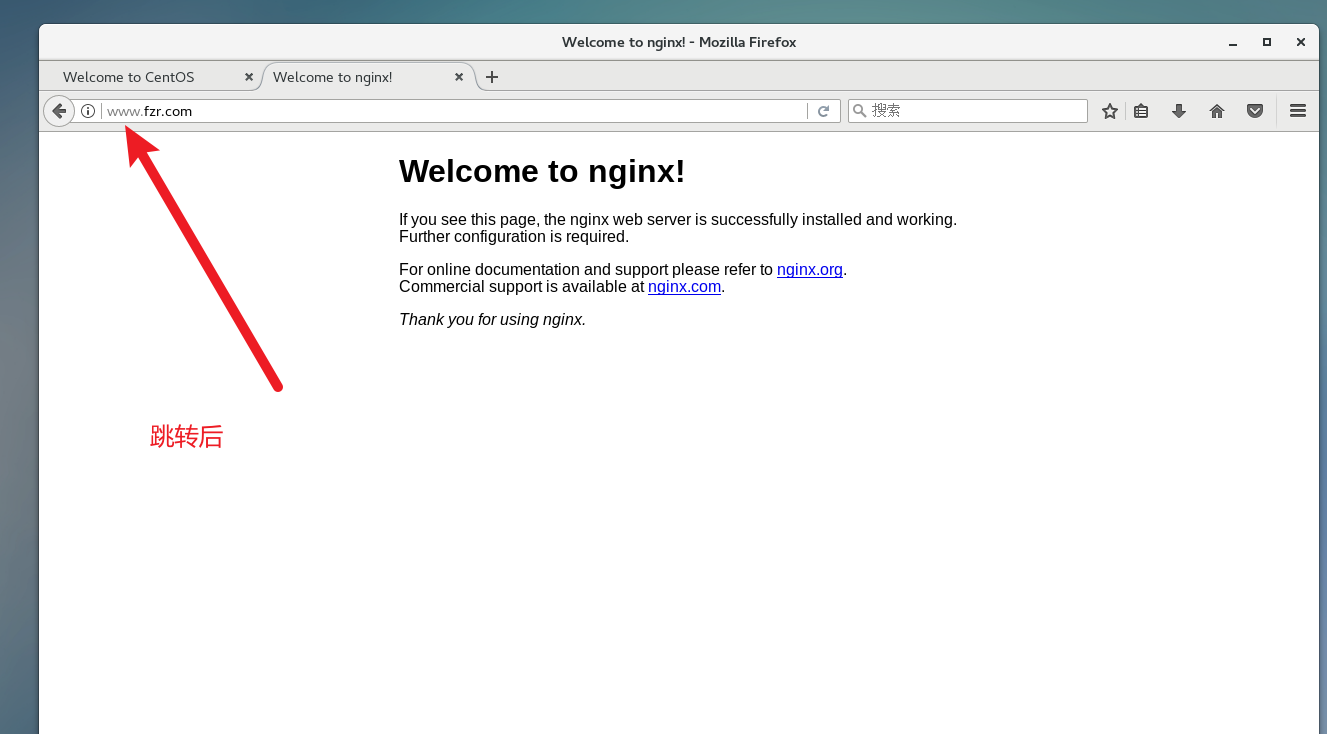Click 'Further configuration is required.' text
This screenshot has width=1327, height=734.
pos(514,237)
